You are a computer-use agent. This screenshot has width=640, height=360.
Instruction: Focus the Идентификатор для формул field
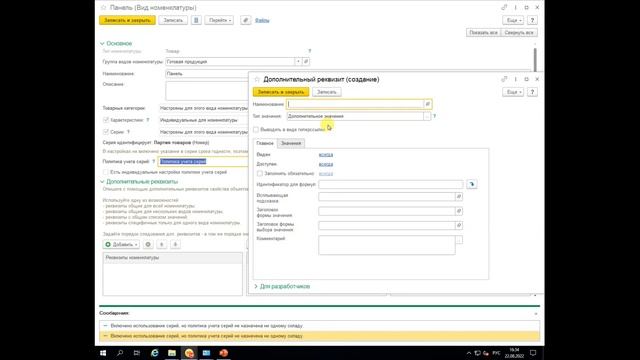point(391,184)
